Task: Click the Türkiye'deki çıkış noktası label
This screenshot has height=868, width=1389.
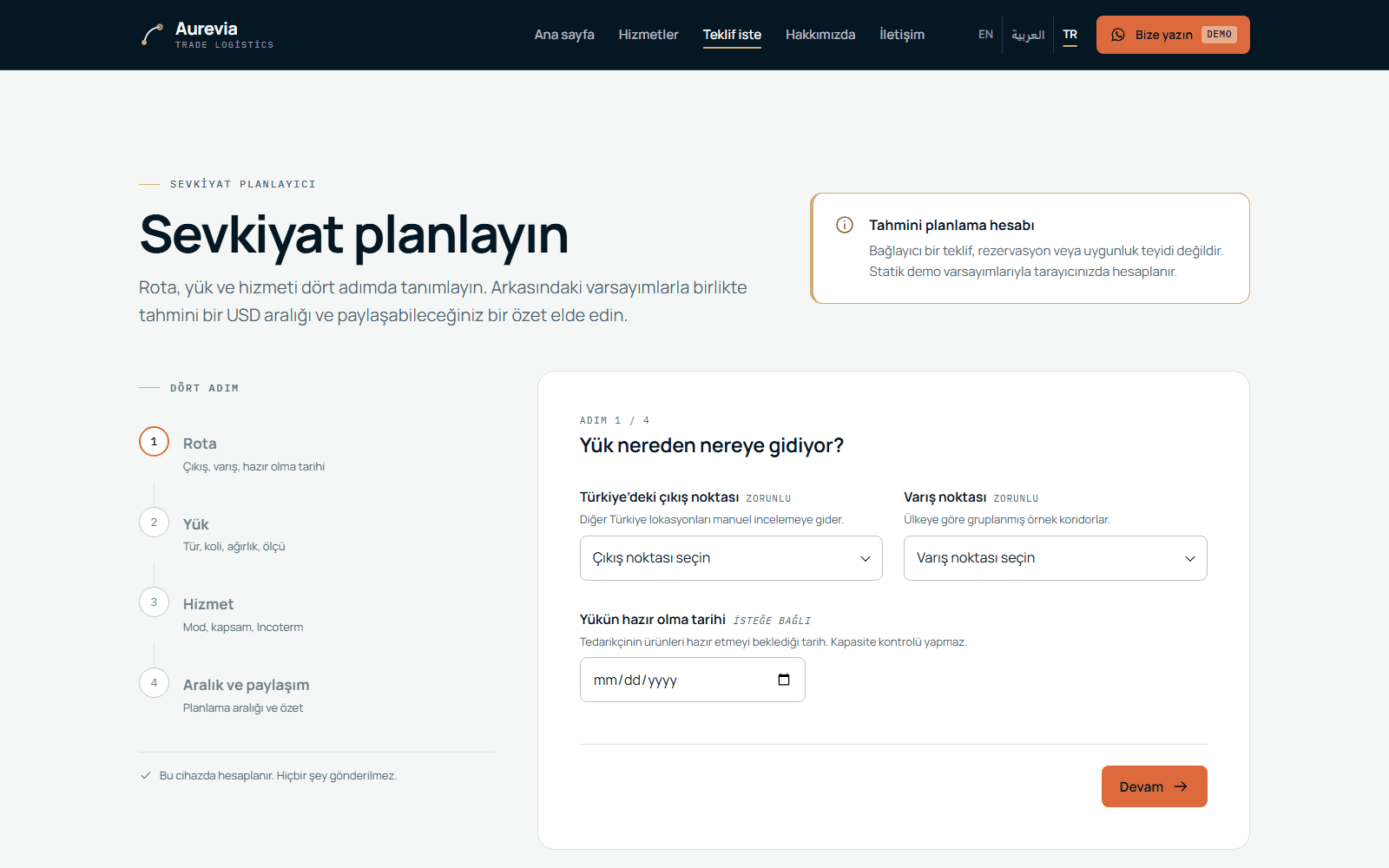Action: tap(660, 497)
